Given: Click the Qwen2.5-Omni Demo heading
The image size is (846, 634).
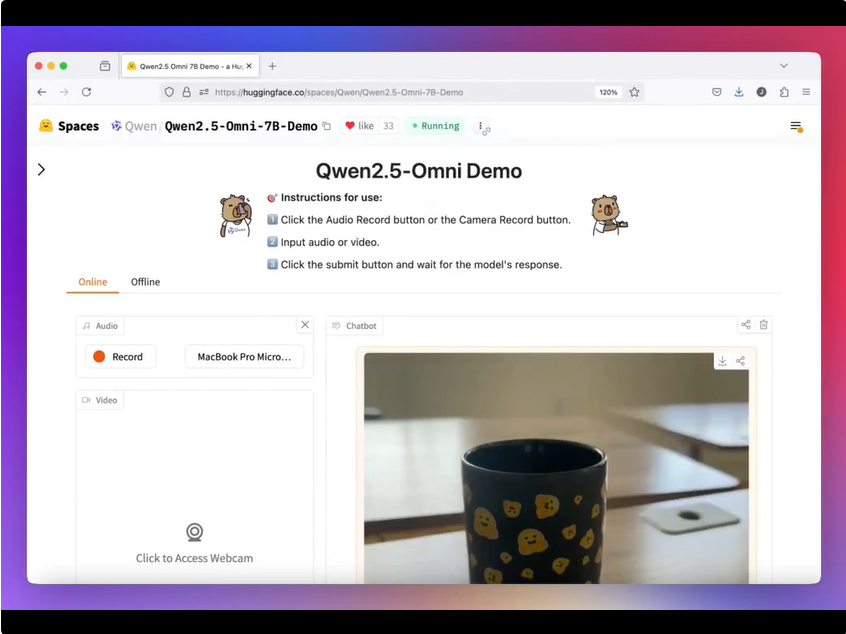Looking at the screenshot, I should (419, 171).
